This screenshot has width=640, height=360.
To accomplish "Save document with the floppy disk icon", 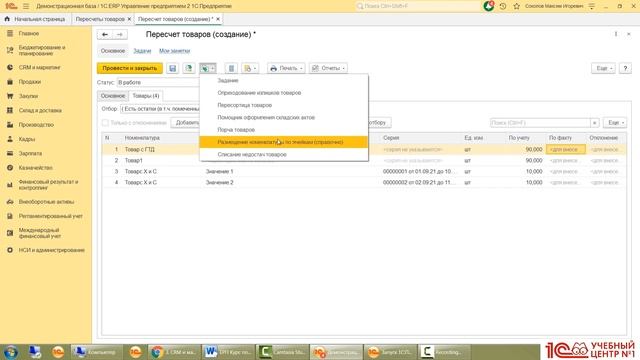I will [172, 68].
